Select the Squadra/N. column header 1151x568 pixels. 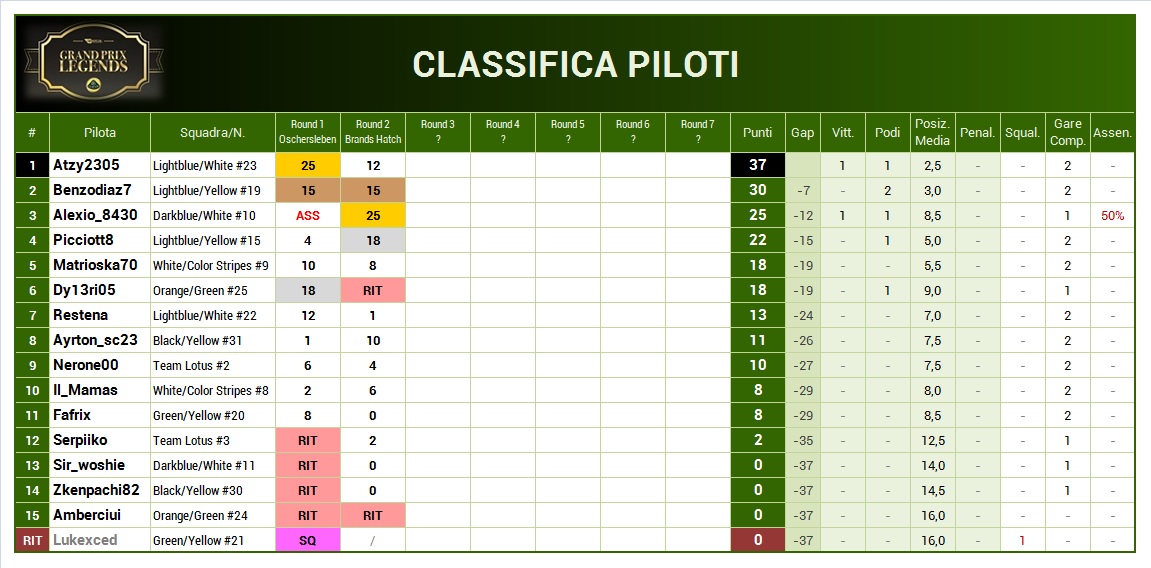212,133
